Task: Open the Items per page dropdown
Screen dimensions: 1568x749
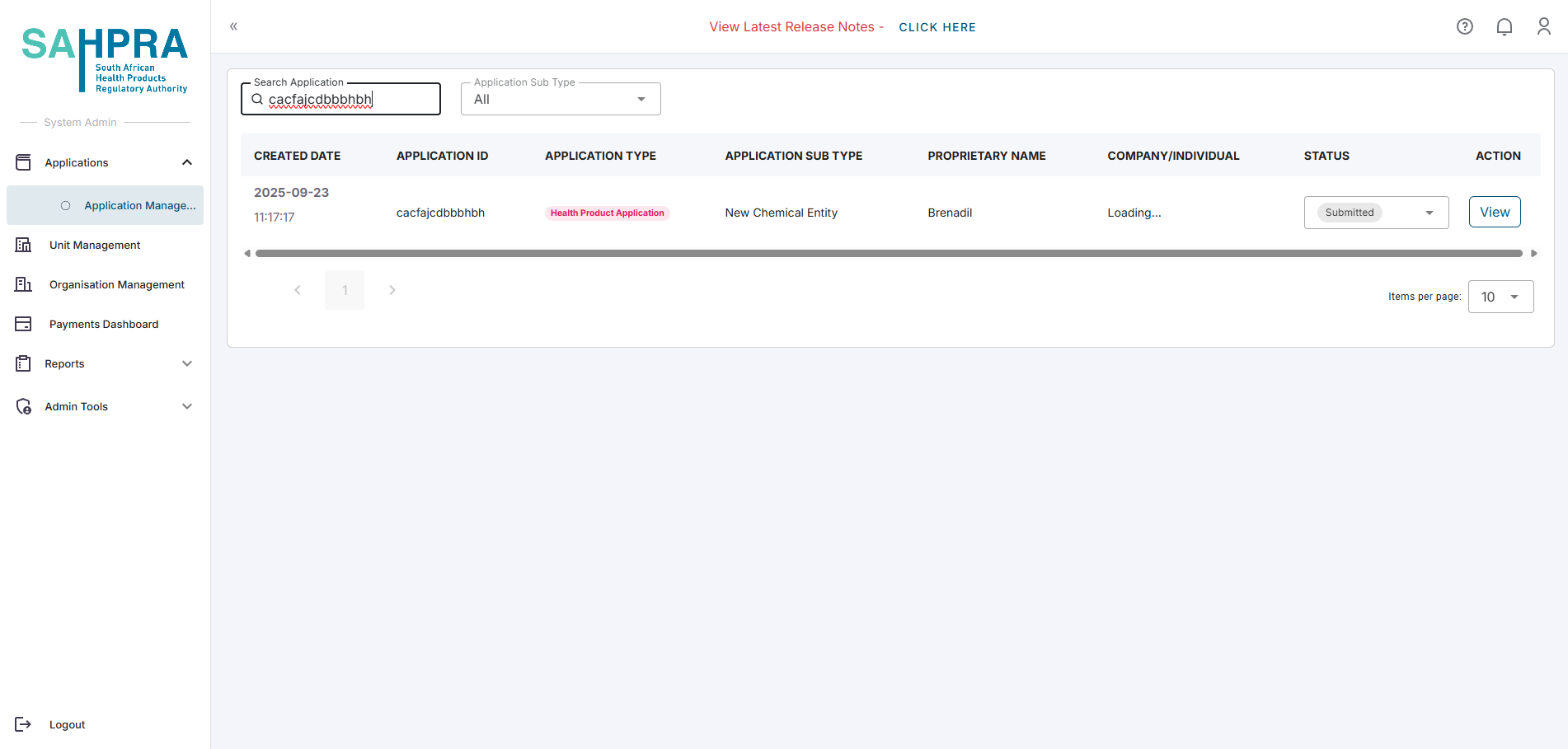Action: click(x=1500, y=297)
